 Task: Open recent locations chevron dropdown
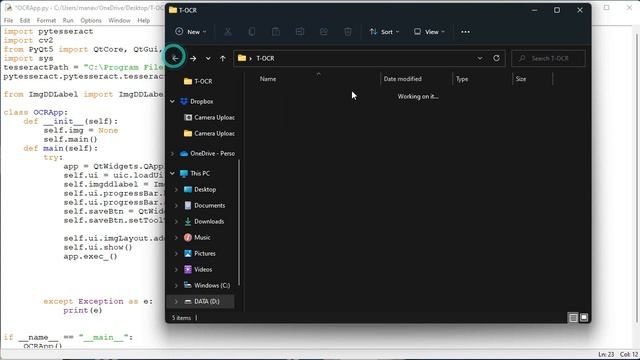pos(208,58)
